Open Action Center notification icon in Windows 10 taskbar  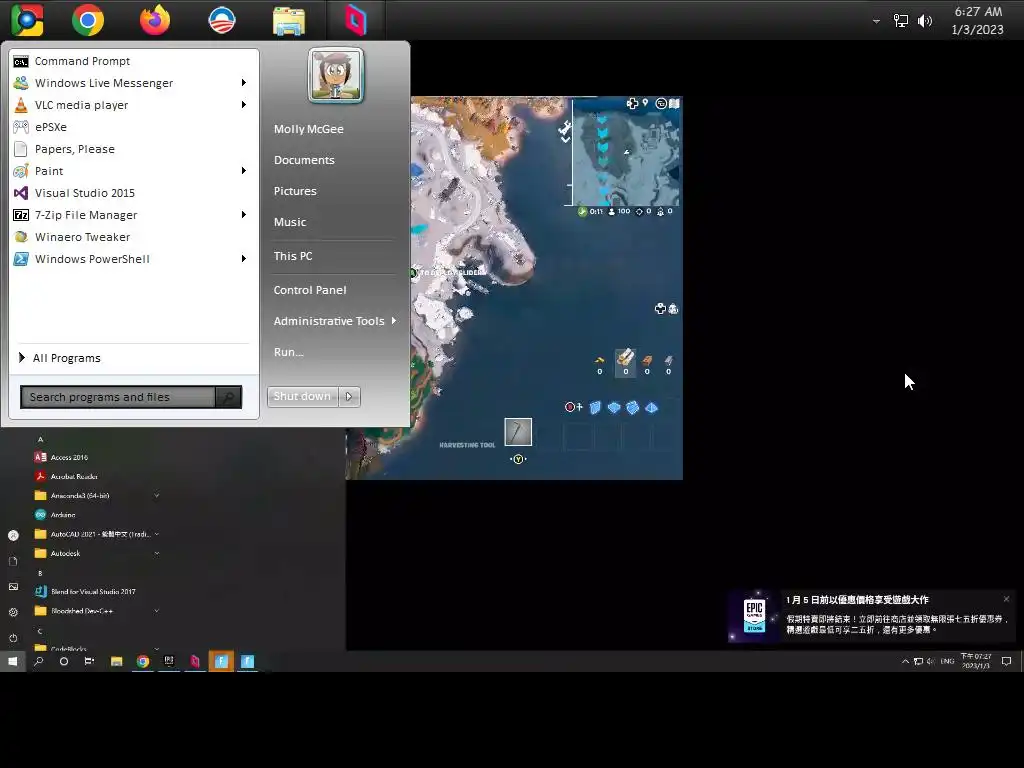1006,662
